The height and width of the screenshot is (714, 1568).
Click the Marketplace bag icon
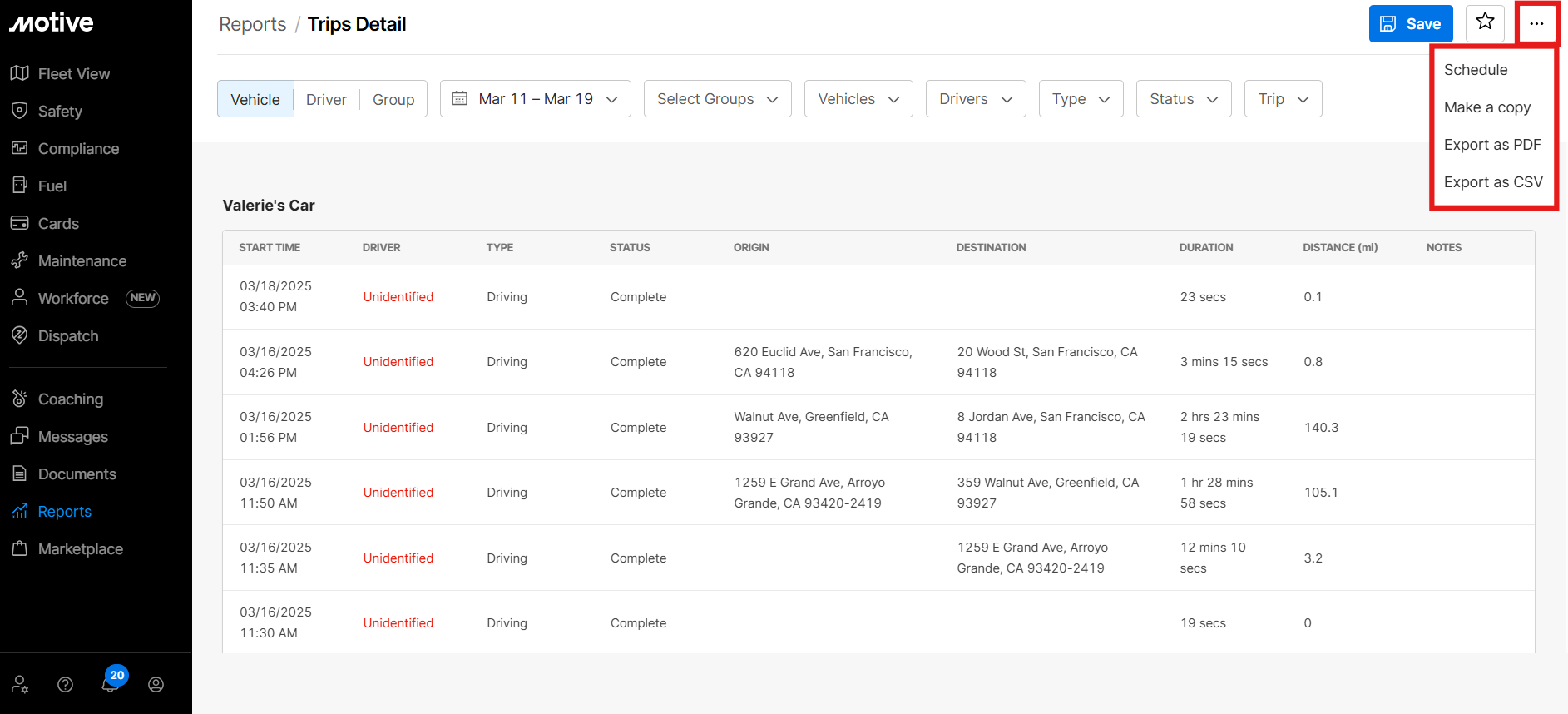20,548
